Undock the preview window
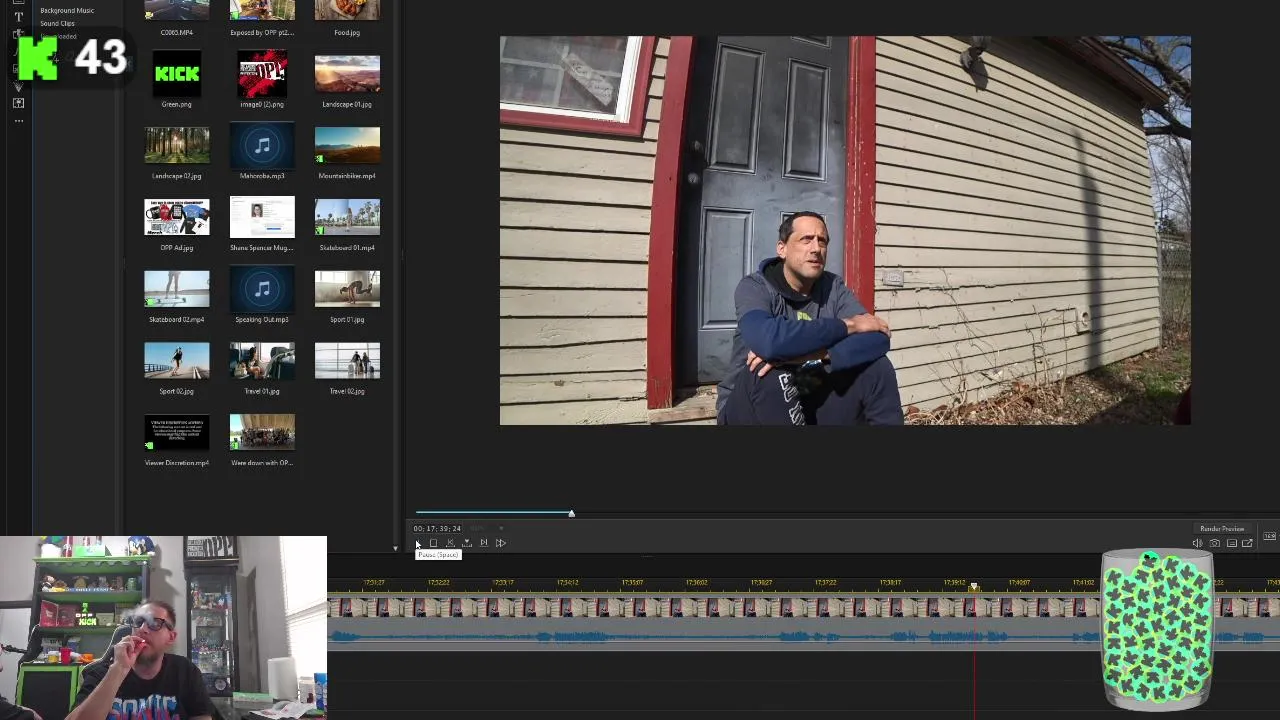This screenshot has height=720, width=1280. pos(1247,543)
